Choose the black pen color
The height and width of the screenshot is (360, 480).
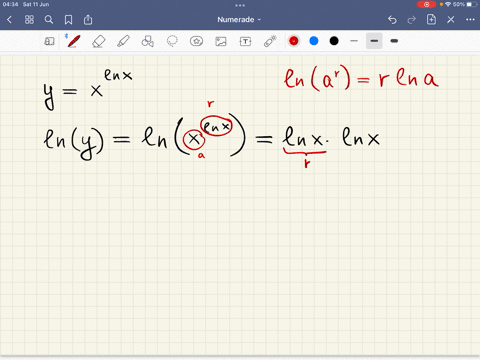334,41
